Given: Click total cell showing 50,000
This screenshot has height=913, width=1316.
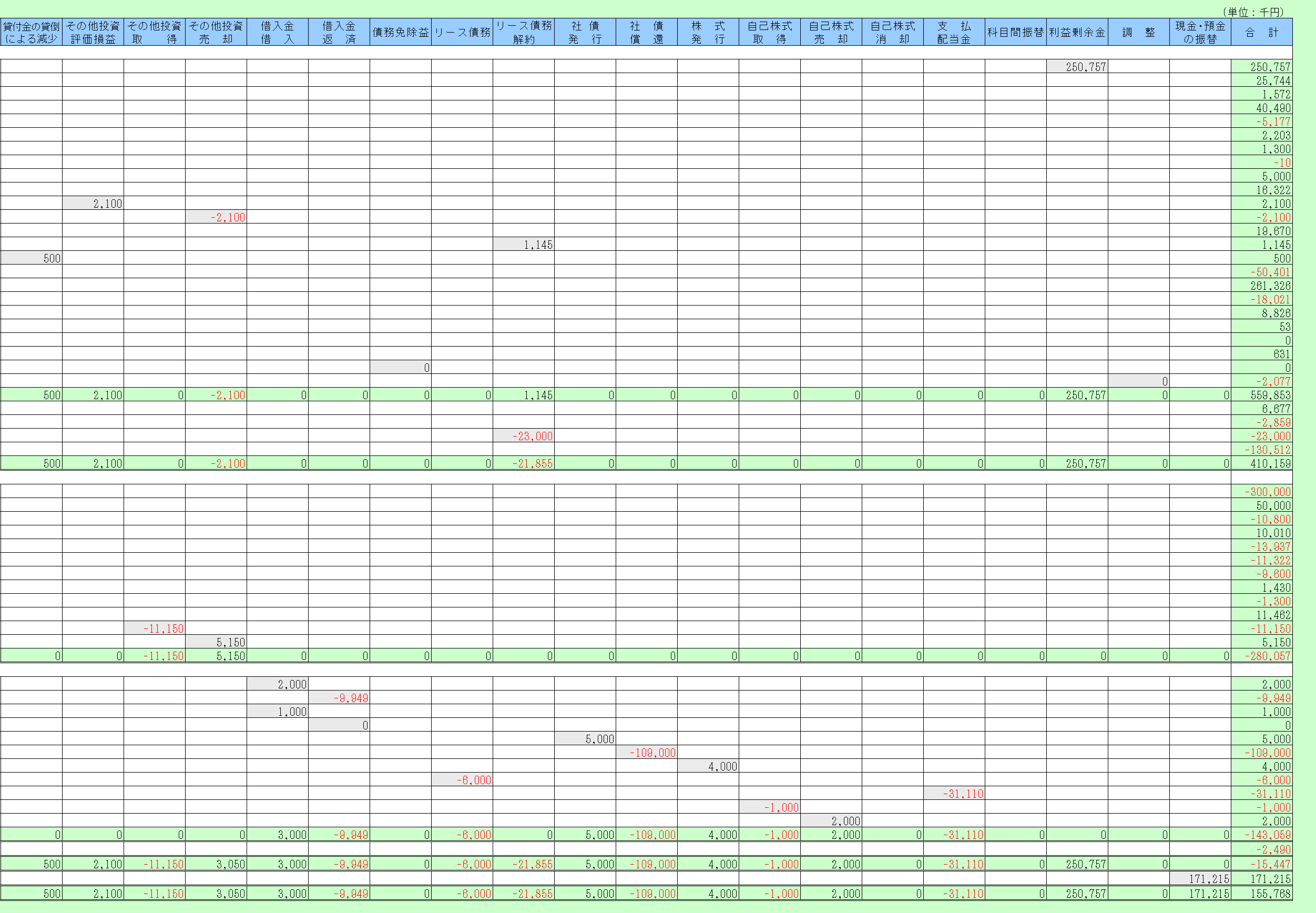Looking at the screenshot, I should coord(1262,506).
